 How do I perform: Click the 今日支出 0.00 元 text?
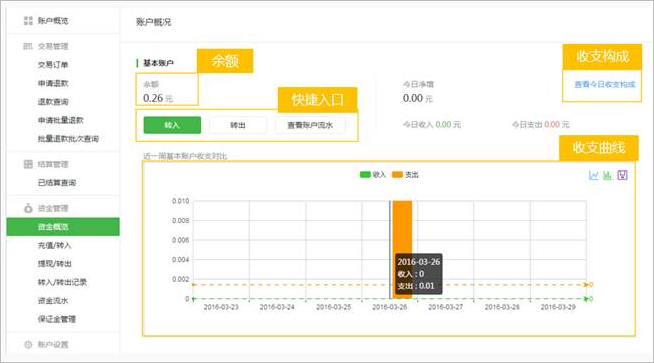point(541,124)
